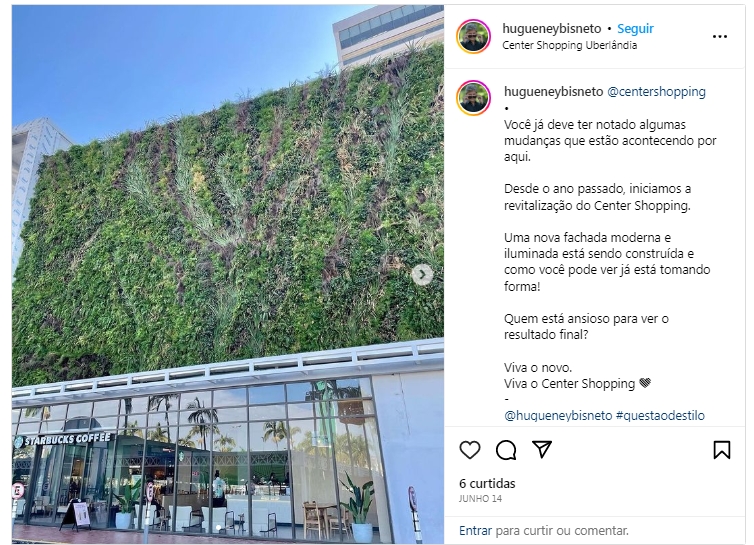Visit the @centershopping mention
754x545 pixels.
(656, 91)
